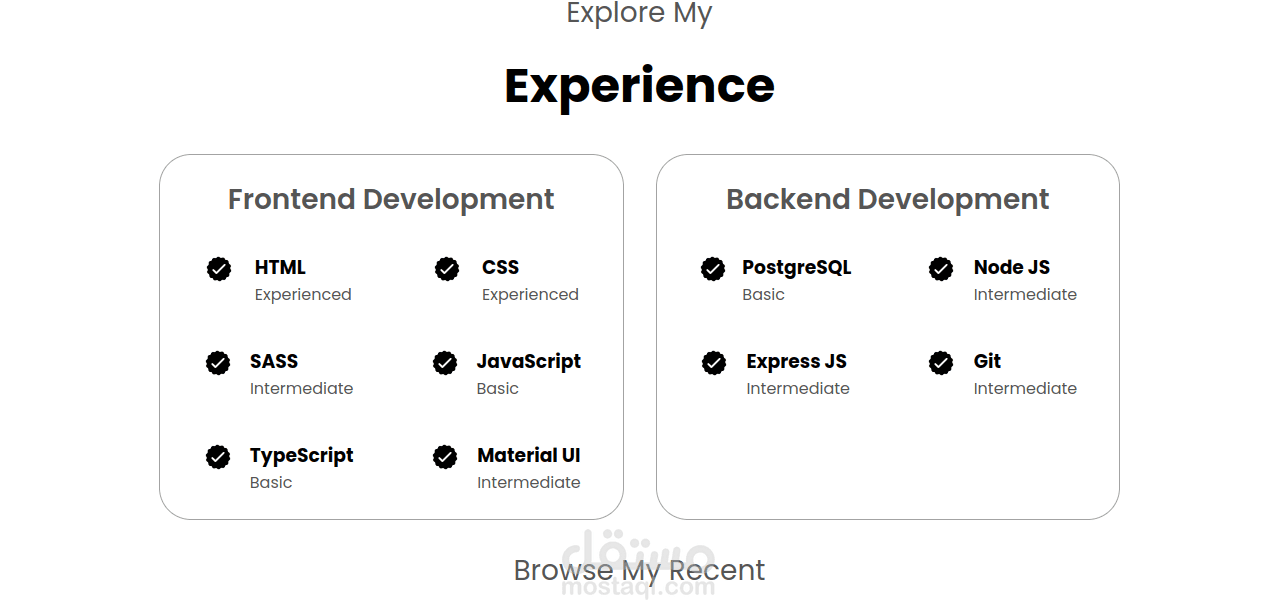Image resolution: width=1277 pixels, height=612 pixels.
Task: Click the Backend Development heading
Action: point(887,199)
